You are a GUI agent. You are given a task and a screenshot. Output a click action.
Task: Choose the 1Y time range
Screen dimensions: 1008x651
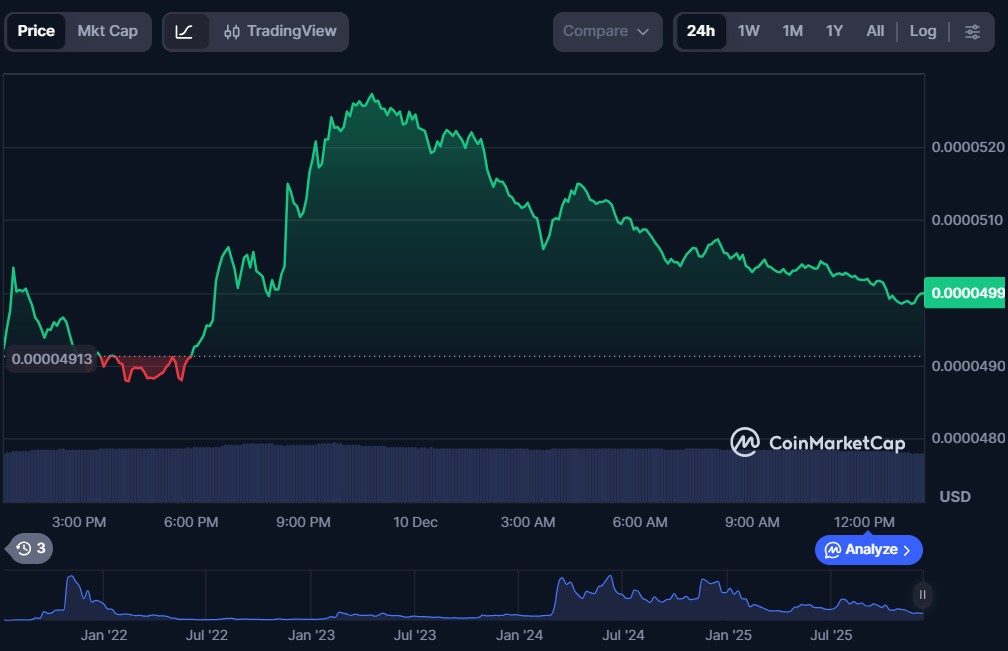point(834,31)
